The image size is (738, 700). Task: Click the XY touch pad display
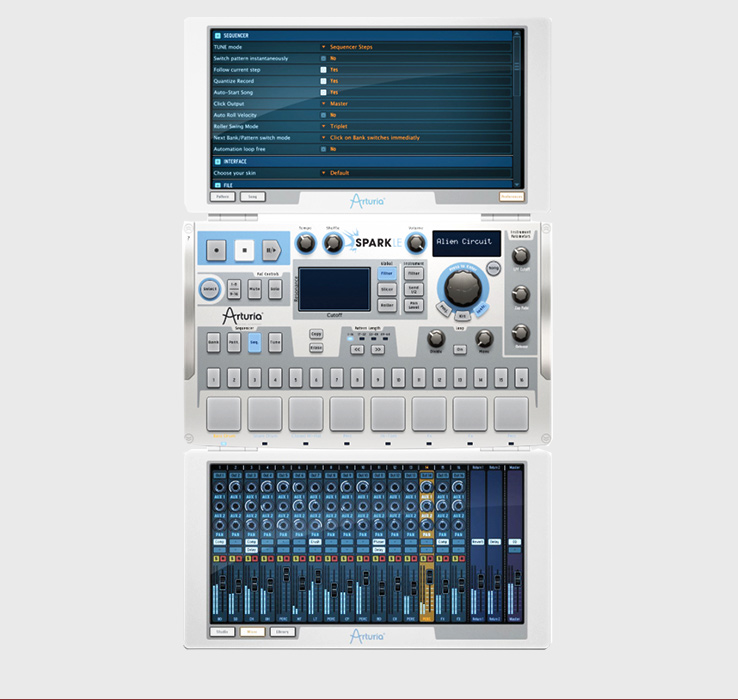[x=334, y=289]
